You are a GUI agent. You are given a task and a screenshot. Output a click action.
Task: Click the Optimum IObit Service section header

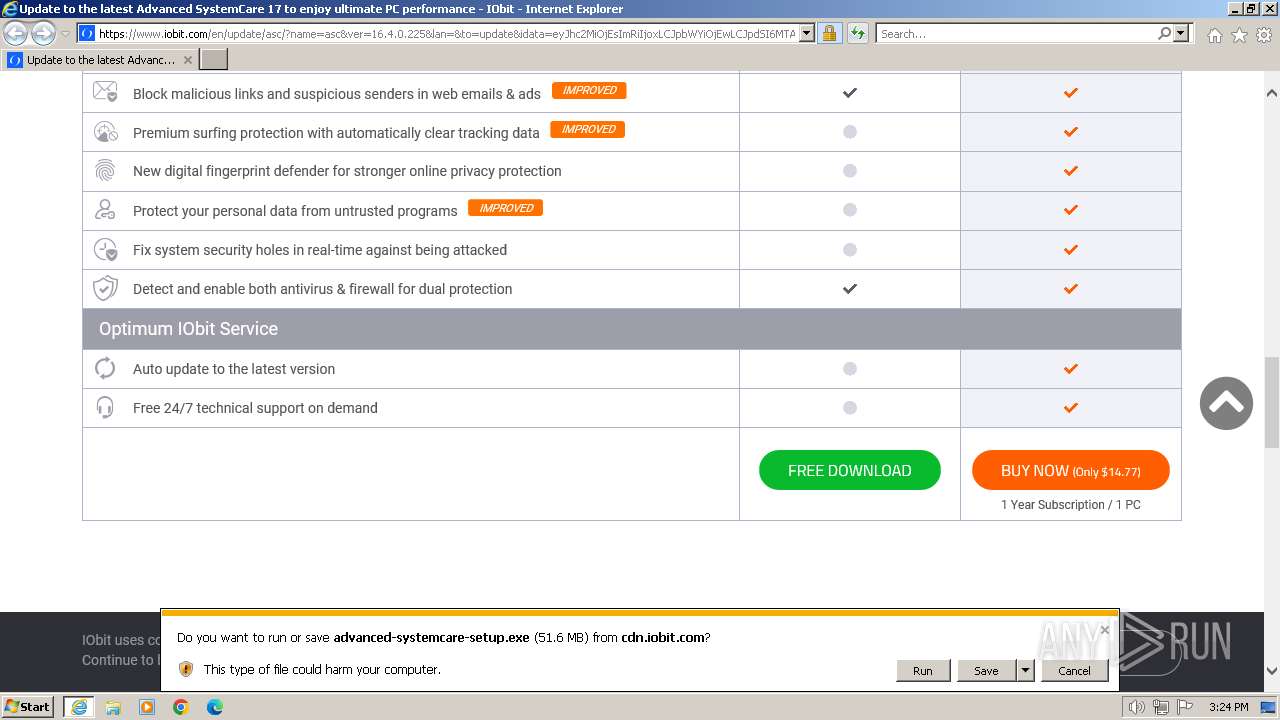(x=632, y=329)
